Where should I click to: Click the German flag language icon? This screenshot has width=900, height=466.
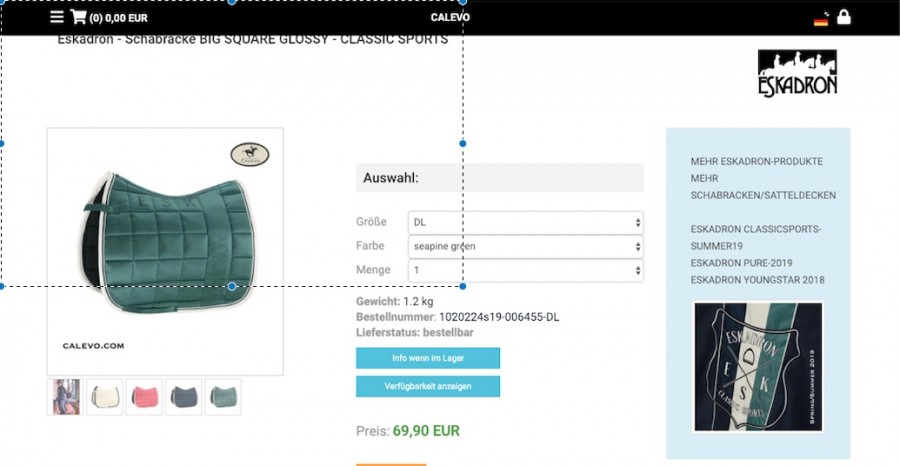821,21
